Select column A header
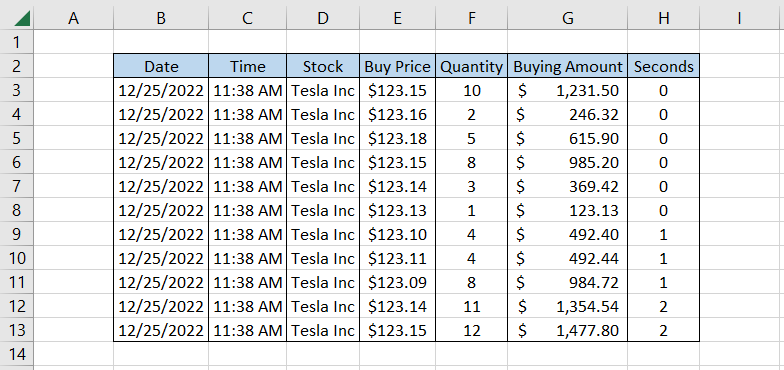 (74, 18)
